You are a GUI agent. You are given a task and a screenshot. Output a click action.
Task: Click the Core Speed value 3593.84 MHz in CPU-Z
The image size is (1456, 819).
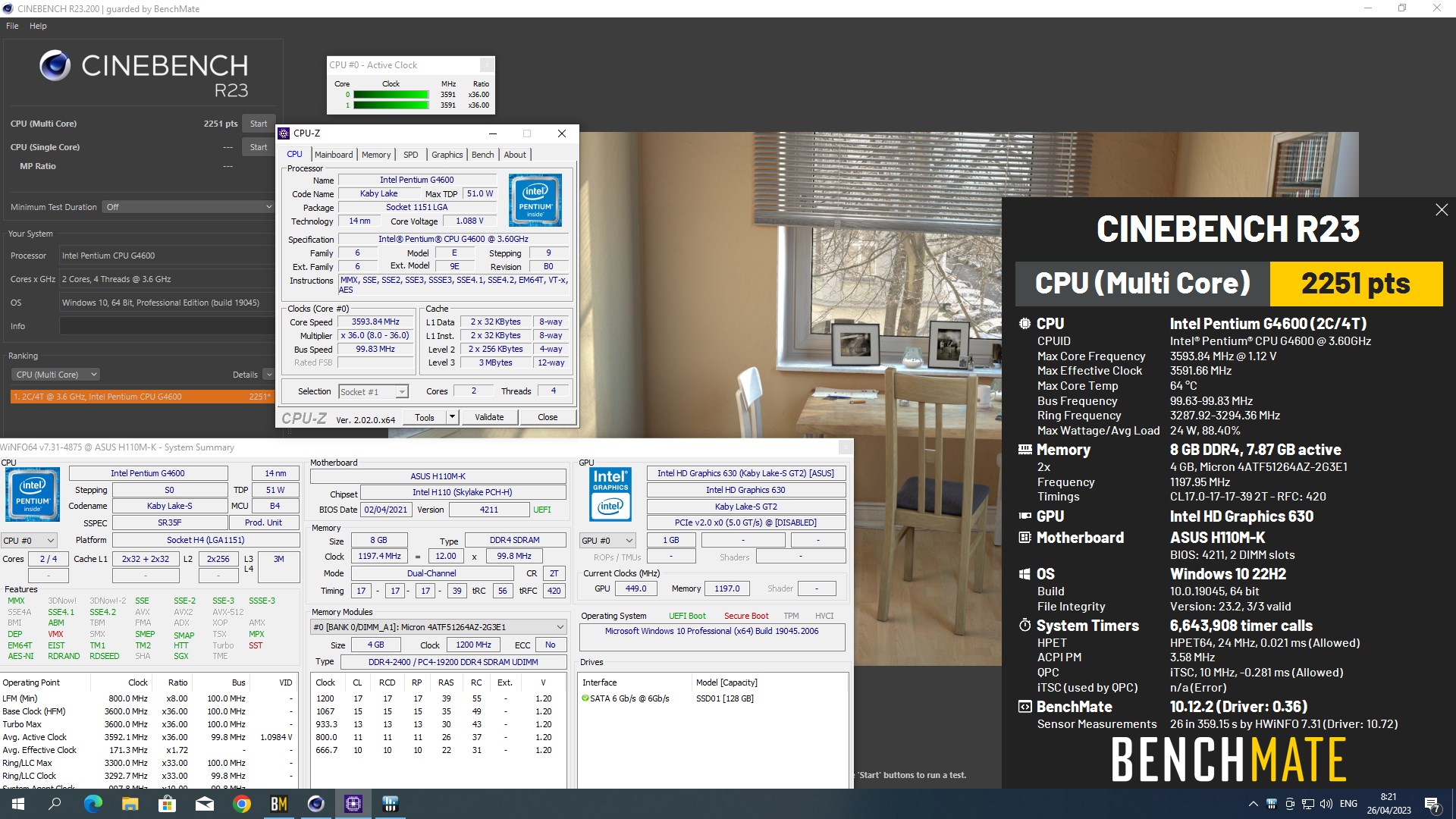click(x=375, y=322)
